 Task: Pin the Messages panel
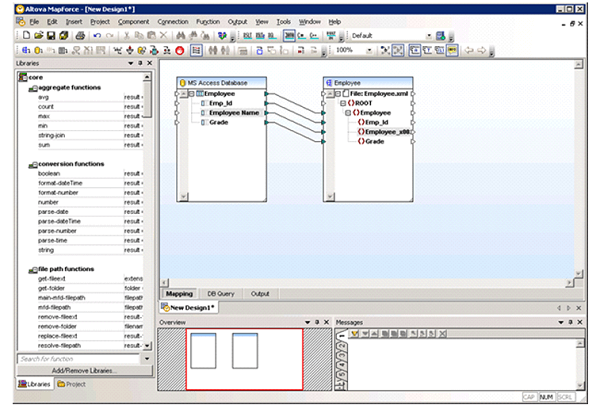[571, 322]
